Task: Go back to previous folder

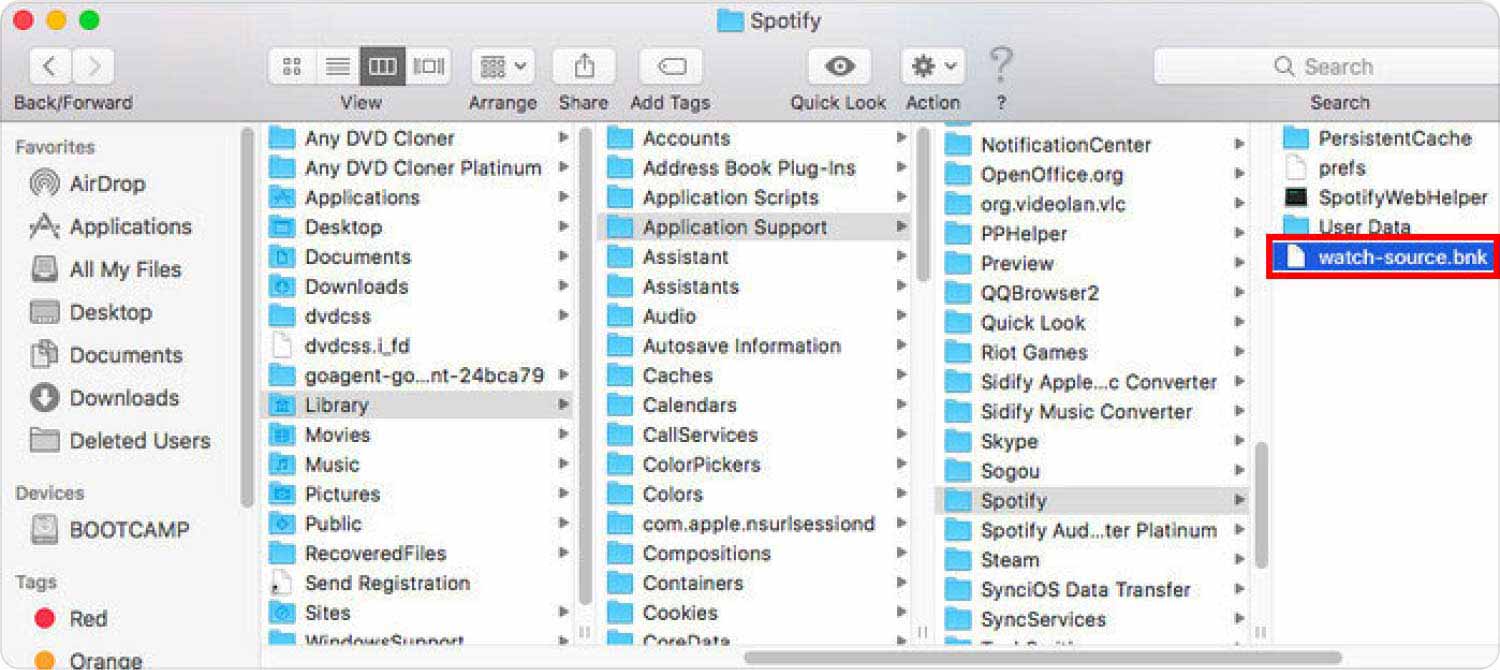Action: click(x=50, y=67)
